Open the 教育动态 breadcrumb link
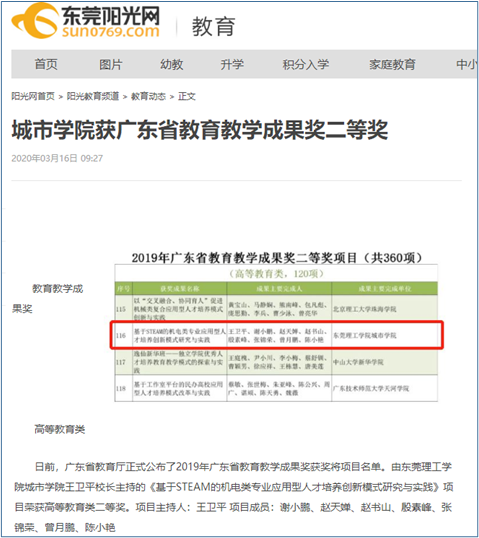The width and height of the screenshot is (479, 538). point(148,96)
